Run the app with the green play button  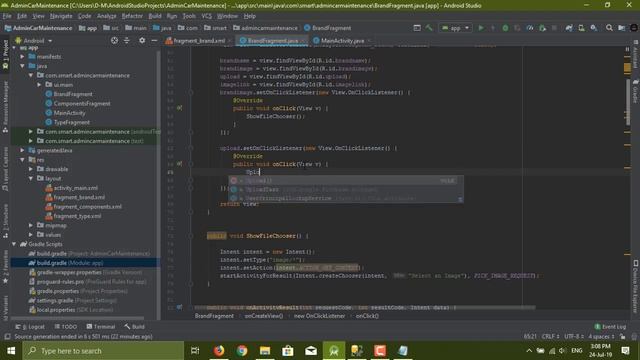click(481, 28)
